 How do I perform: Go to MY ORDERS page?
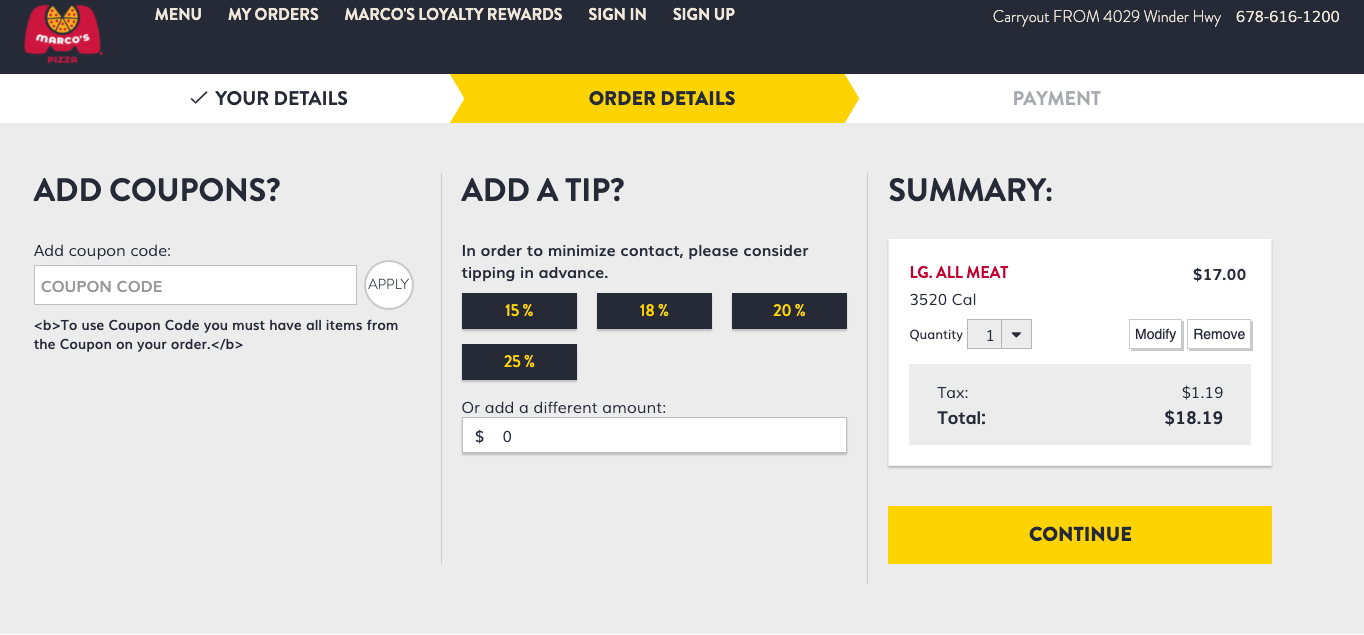click(273, 15)
